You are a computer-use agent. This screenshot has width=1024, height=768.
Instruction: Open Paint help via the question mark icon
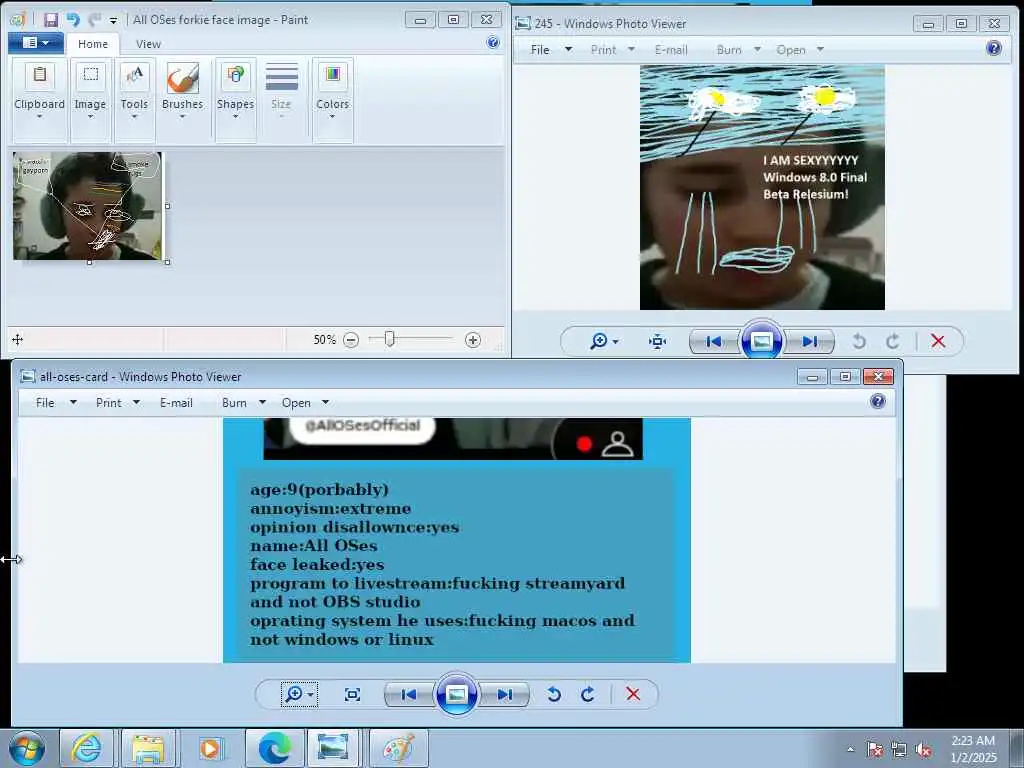coord(493,43)
